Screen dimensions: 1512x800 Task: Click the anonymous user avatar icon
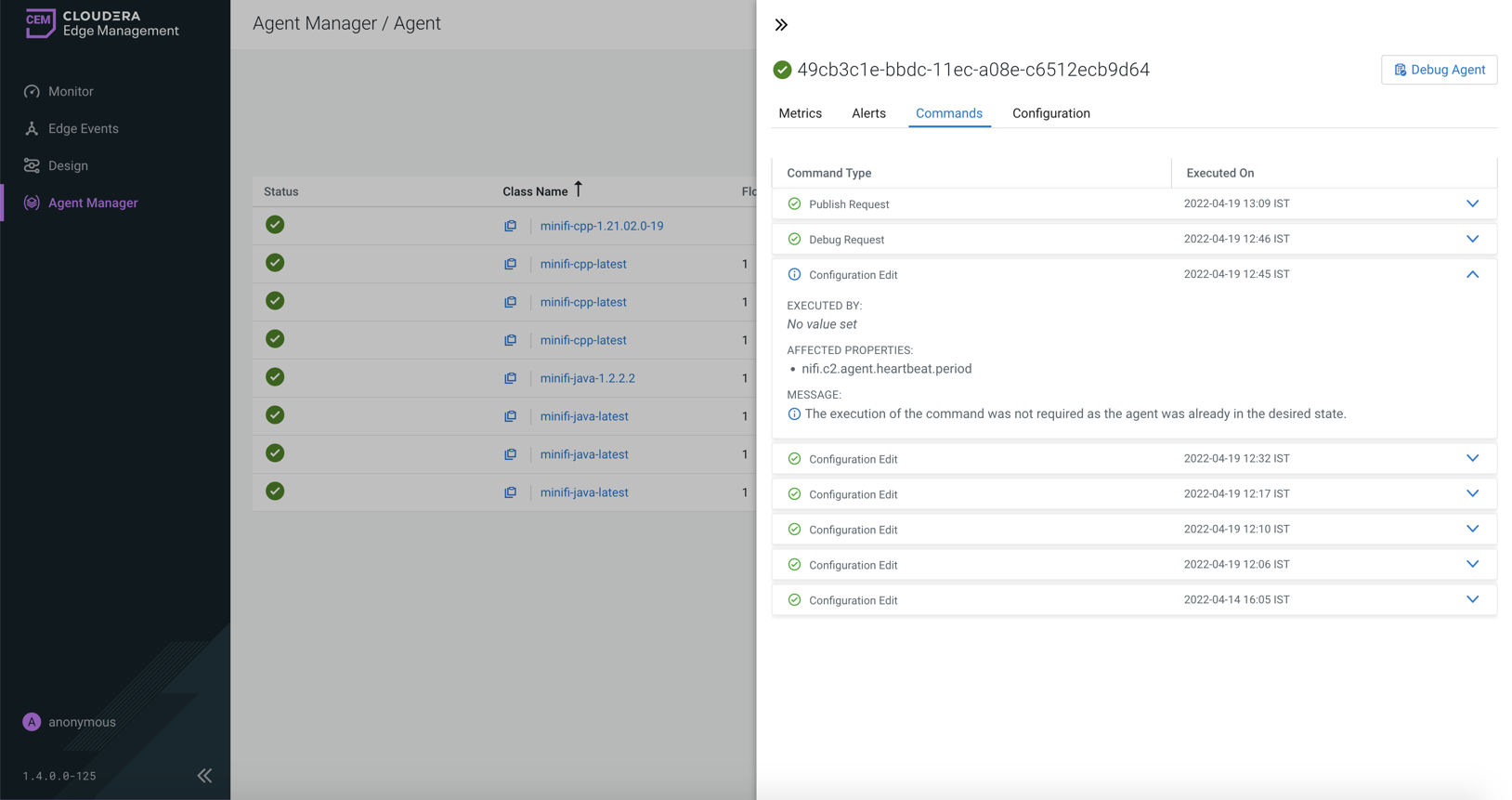pos(32,722)
